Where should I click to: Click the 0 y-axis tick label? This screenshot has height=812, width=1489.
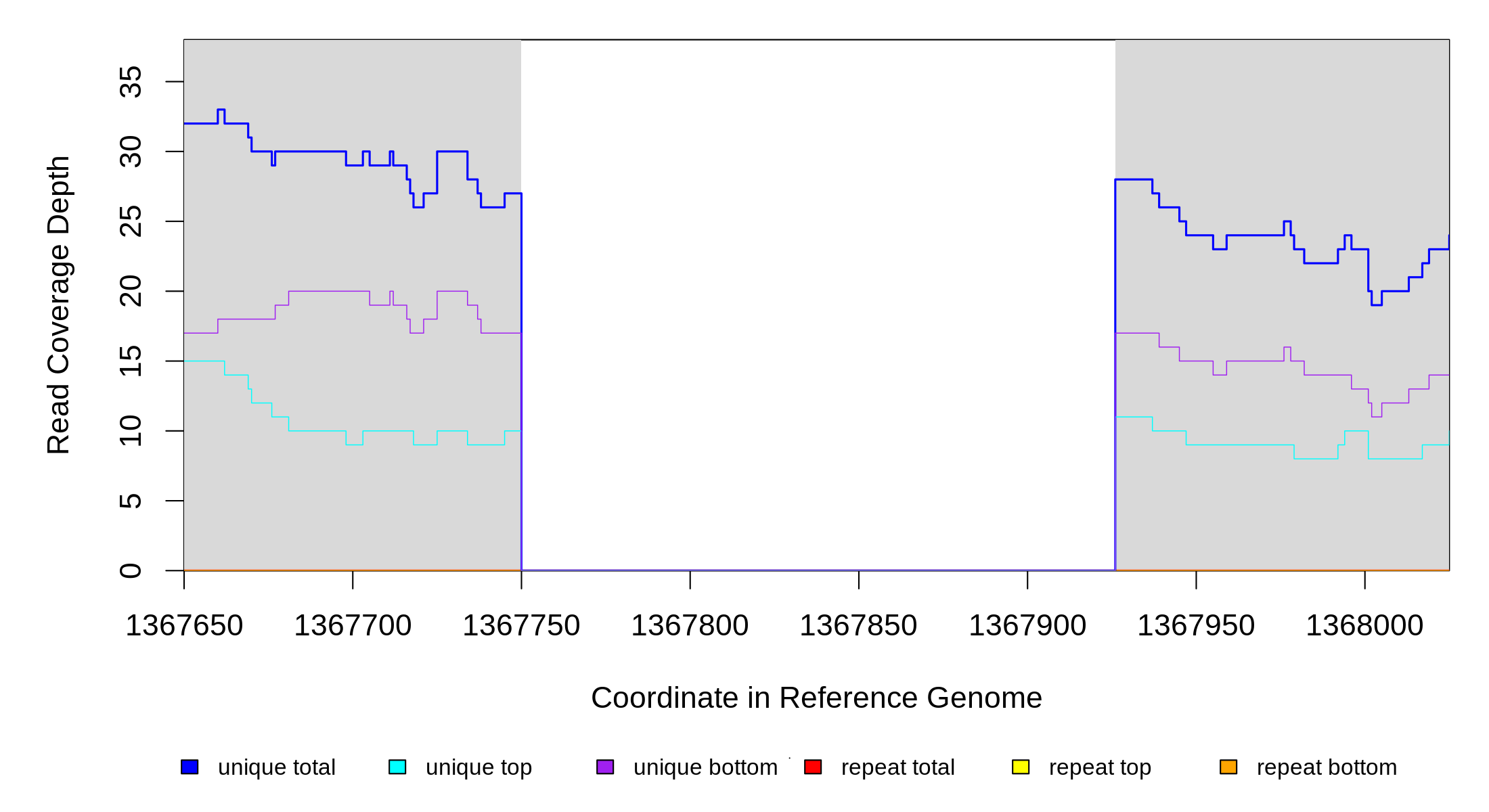pos(131,570)
